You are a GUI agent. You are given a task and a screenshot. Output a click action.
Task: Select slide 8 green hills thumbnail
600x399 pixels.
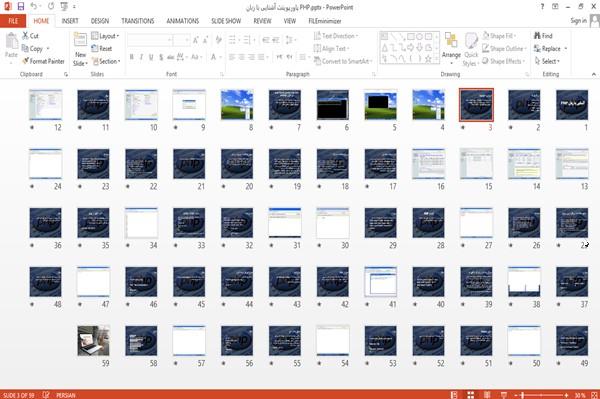click(237, 104)
